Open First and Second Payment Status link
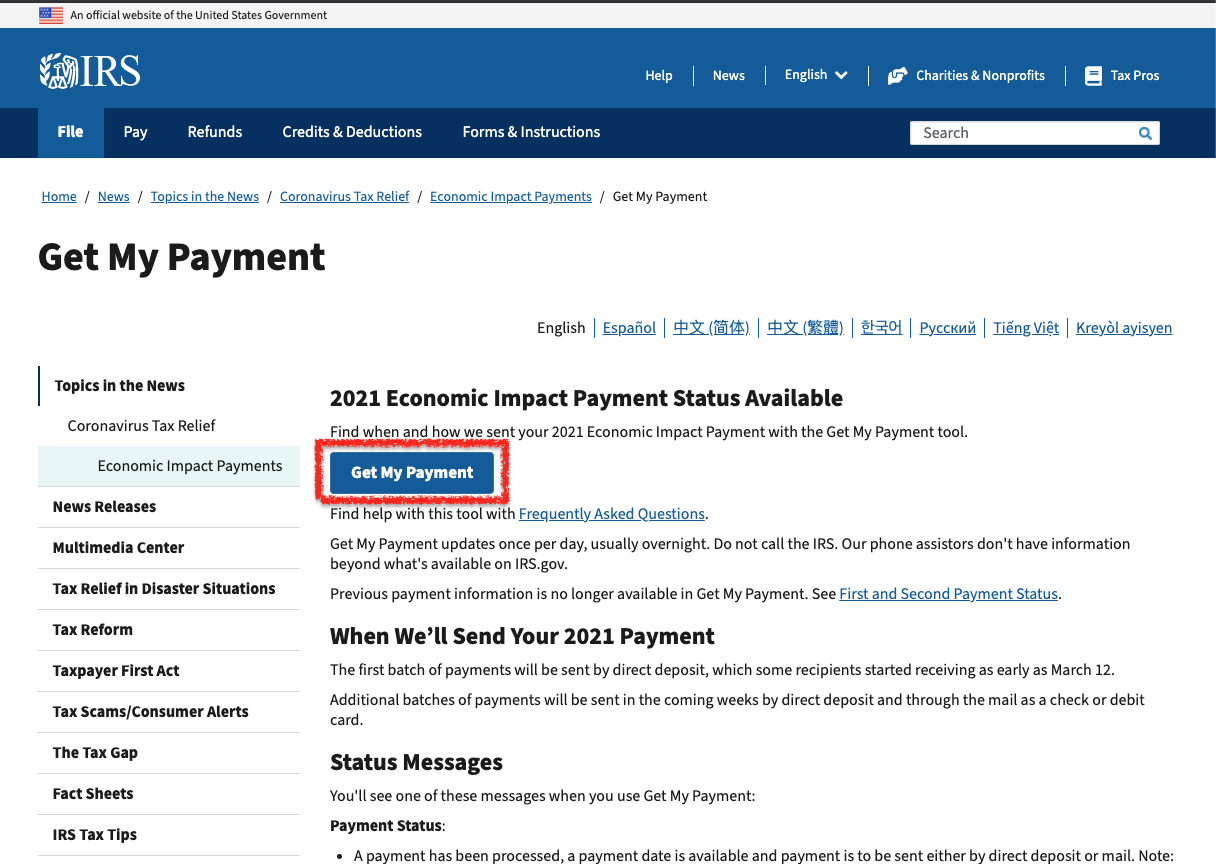The image size is (1216, 864). click(948, 594)
